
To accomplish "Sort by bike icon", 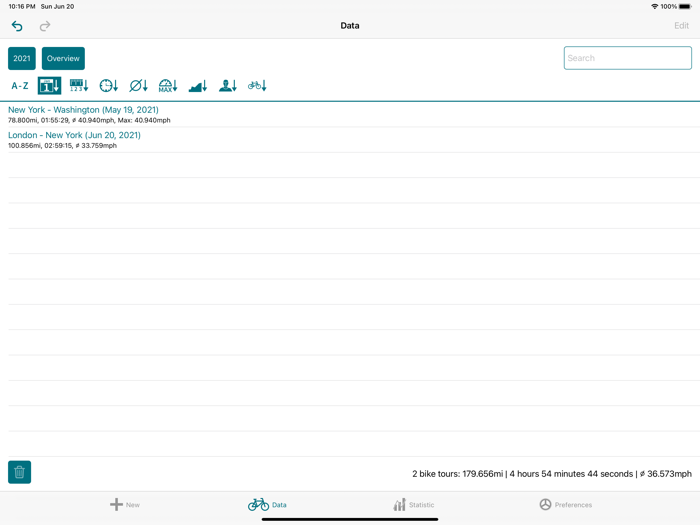I will [x=257, y=86].
